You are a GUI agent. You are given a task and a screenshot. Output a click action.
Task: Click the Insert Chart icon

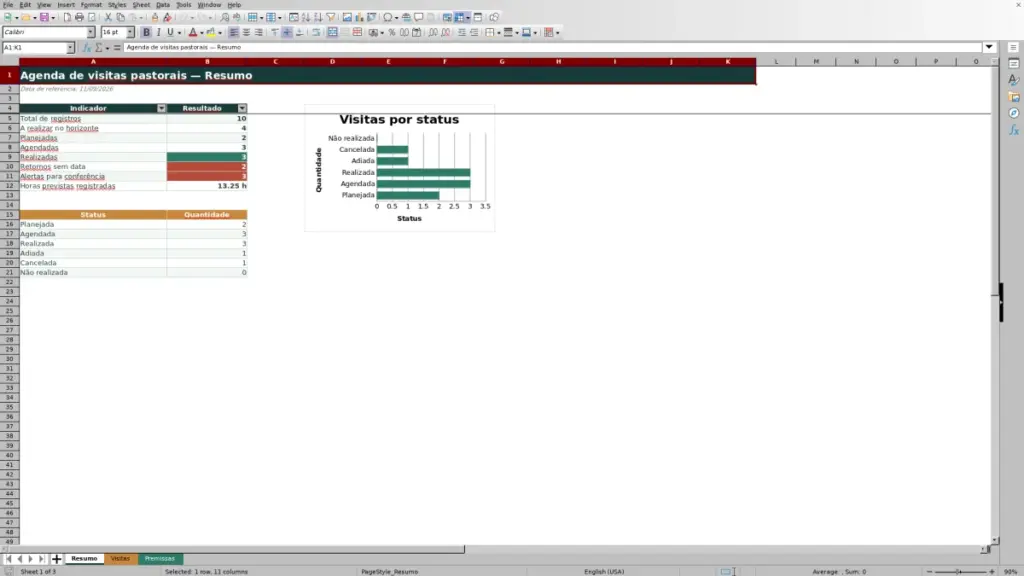click(359, 18)
